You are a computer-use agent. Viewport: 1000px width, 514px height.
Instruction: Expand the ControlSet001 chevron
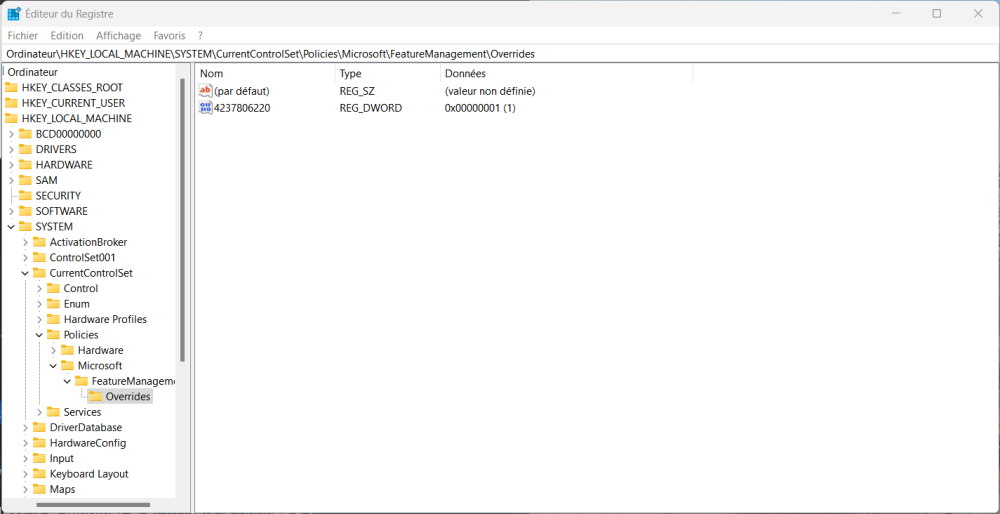click(x=25, y=258)
